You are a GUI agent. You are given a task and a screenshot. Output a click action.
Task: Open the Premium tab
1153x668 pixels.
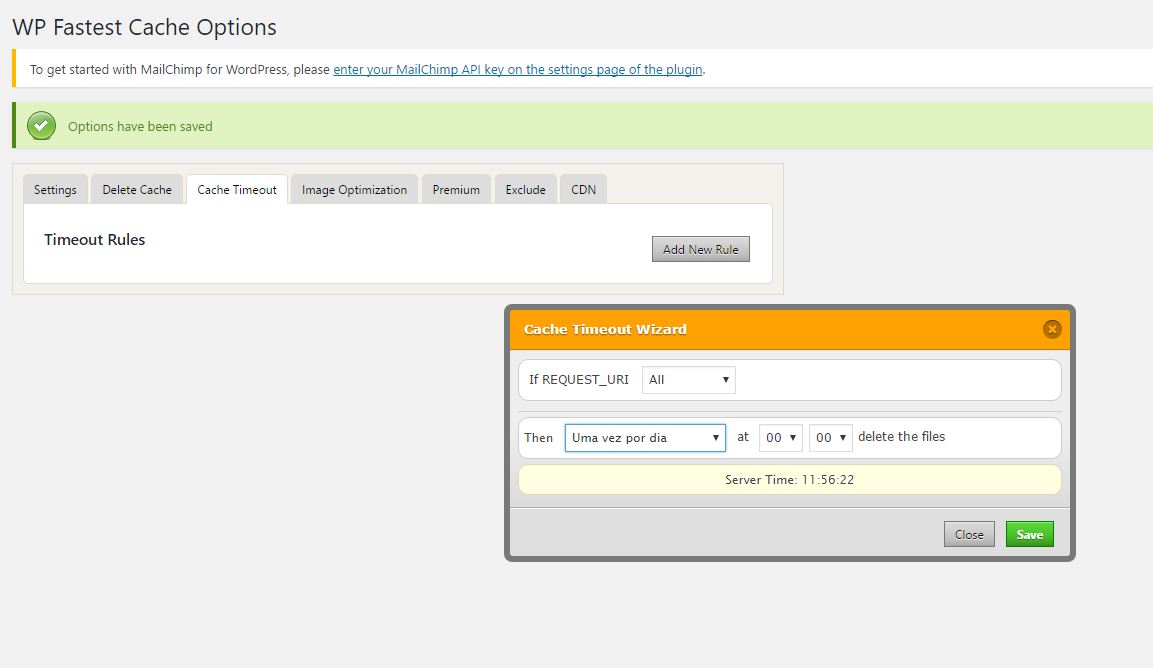(x=456, y=189)
